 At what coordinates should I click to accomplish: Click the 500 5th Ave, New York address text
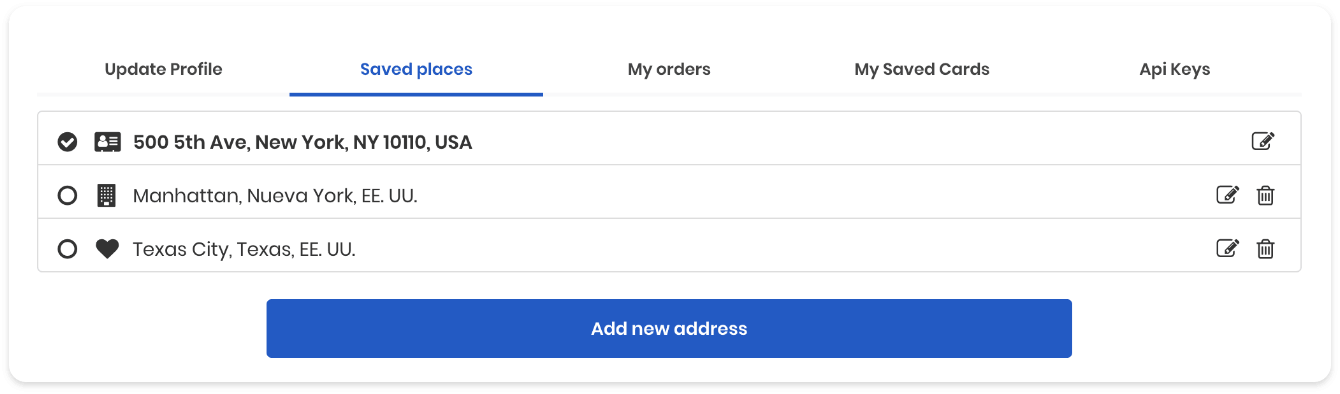coord(302,142)
